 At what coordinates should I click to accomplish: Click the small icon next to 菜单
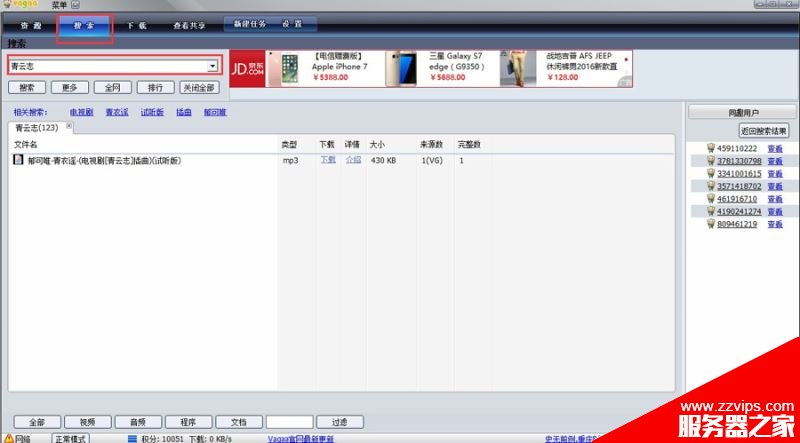click(76, 5)
